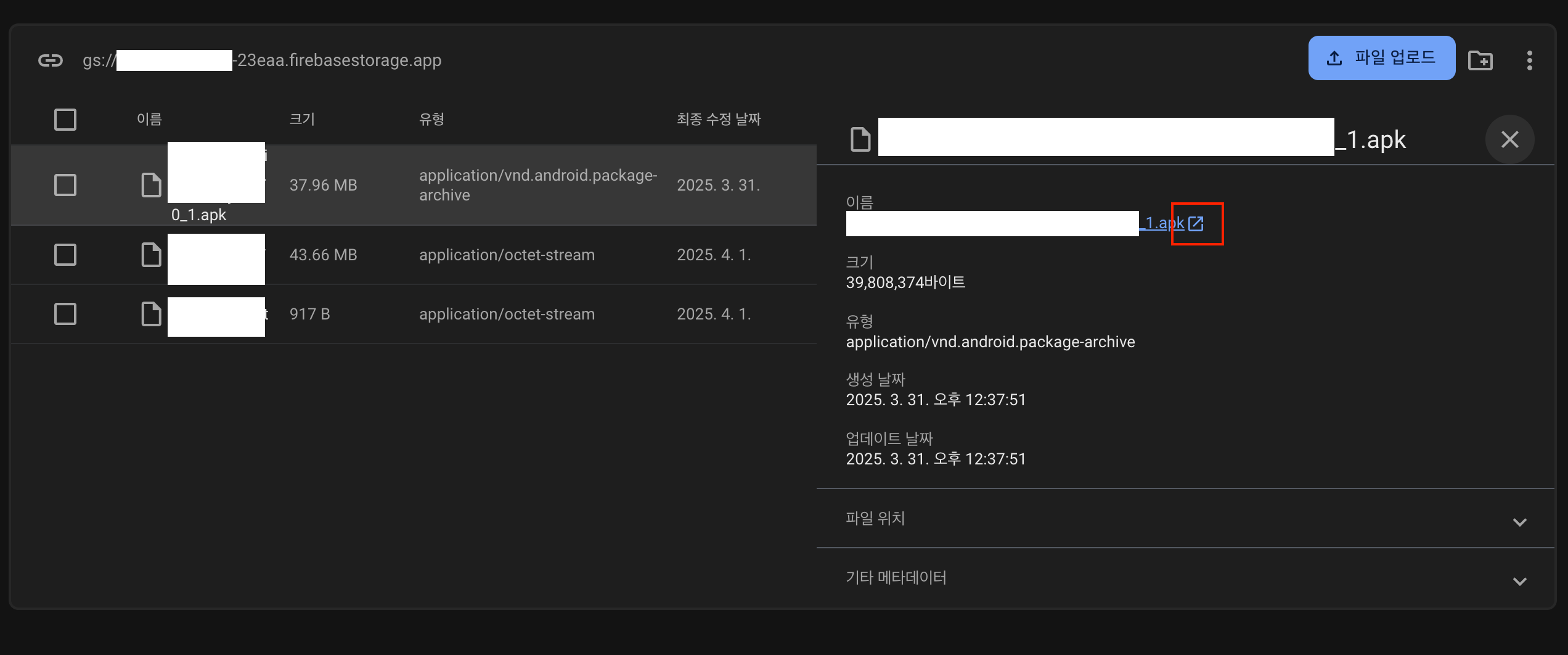The image size is (1568, 655).
Task: Click the open-in-new-tab icon beside the apk name
Action: coord(1196,223)
